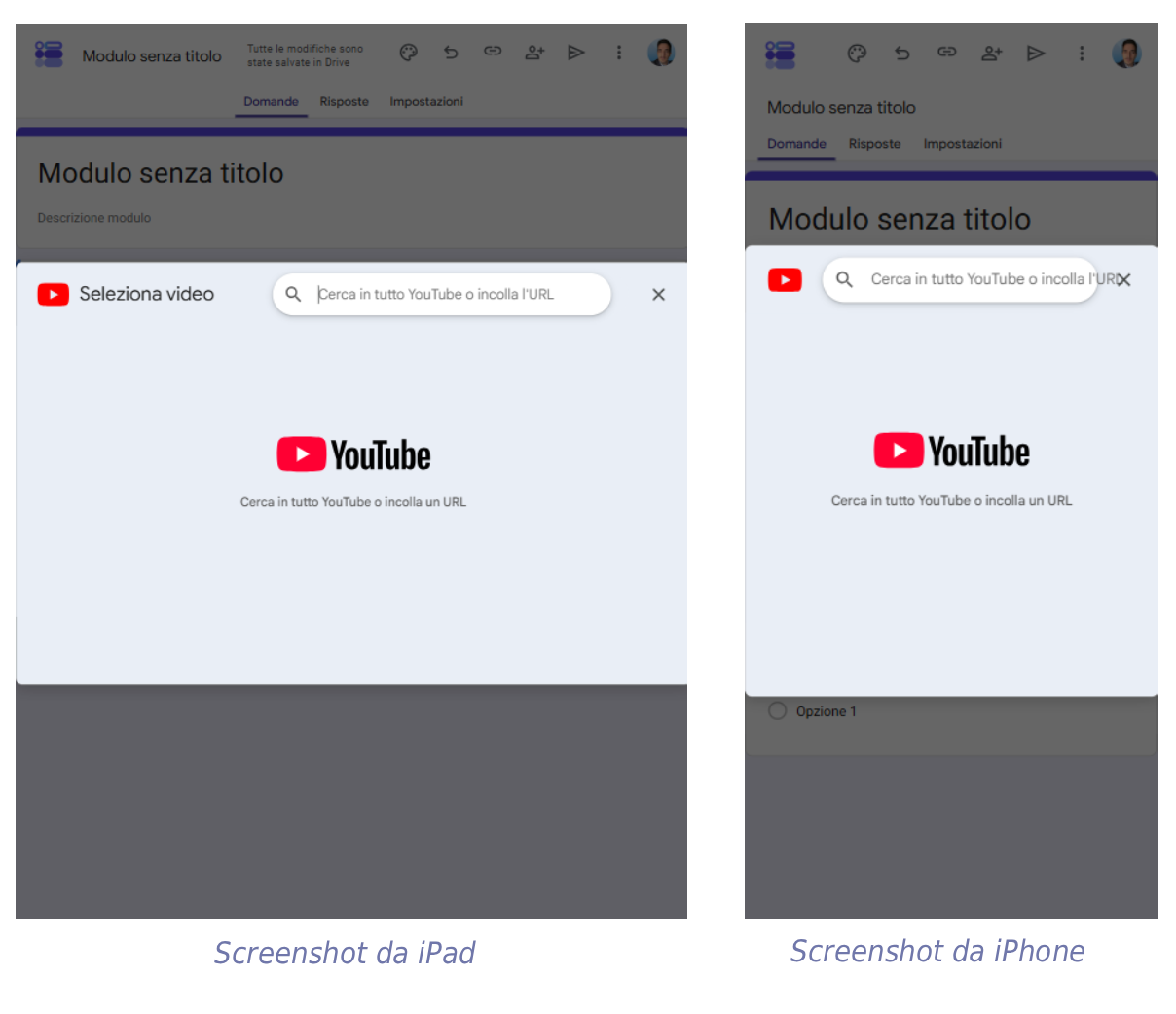1176x1014 pixels.
Task: Click YouTube icon beside Seleziona video
Action: [x=54, y=294]
